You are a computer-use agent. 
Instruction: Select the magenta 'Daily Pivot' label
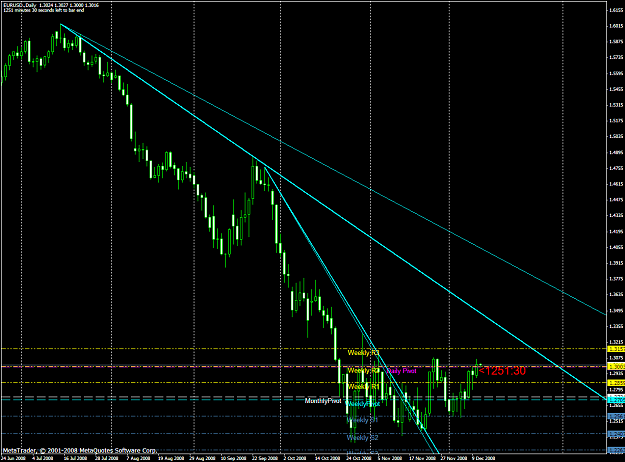click(x=402, y=371)
